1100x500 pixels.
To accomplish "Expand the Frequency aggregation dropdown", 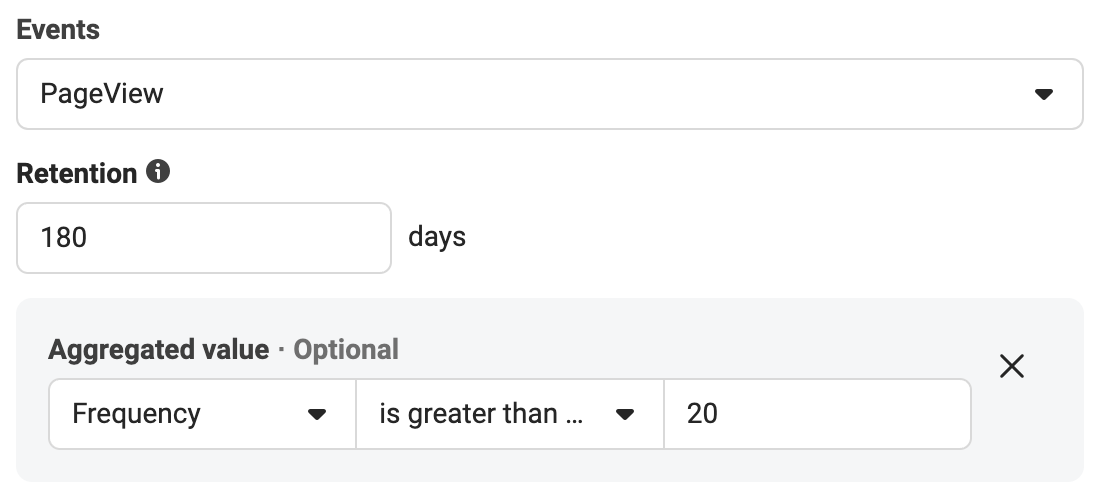I will click(x=202, y=414).
